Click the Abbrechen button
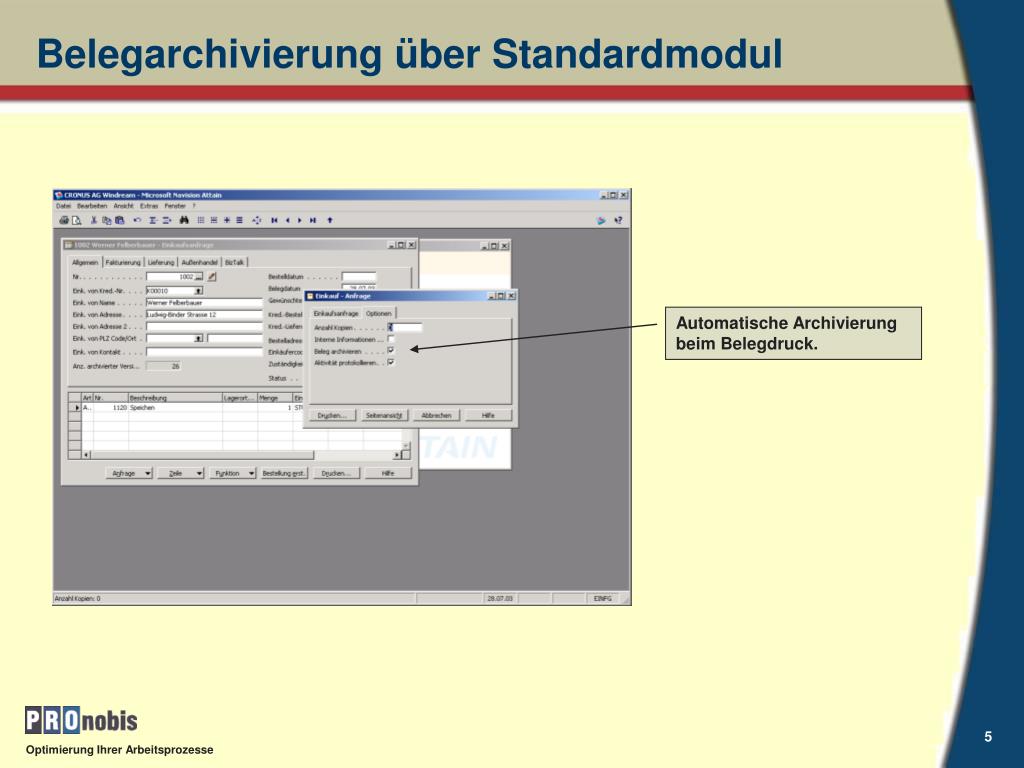The width and height of the screenshot is (1024, 768). click(x=436, y=415)
